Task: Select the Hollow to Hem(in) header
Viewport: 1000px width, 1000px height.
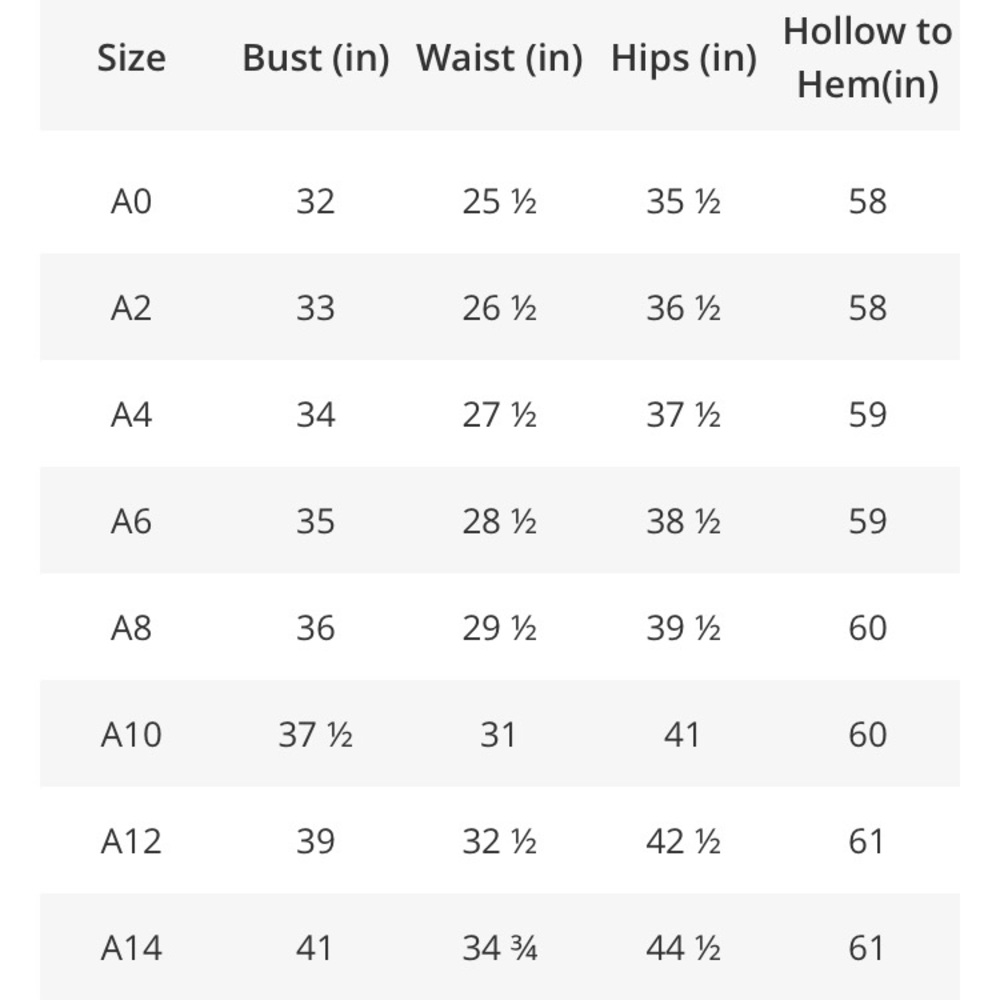Action: click(867, 57)
